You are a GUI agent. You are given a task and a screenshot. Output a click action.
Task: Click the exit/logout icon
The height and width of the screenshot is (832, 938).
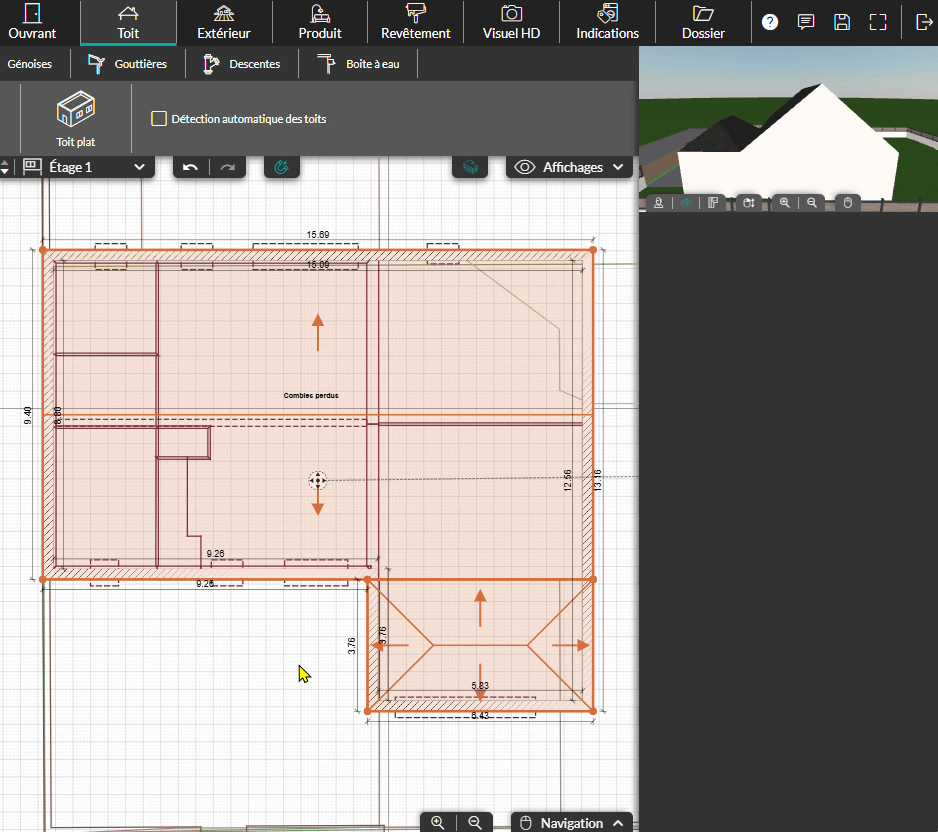point(923,22)
